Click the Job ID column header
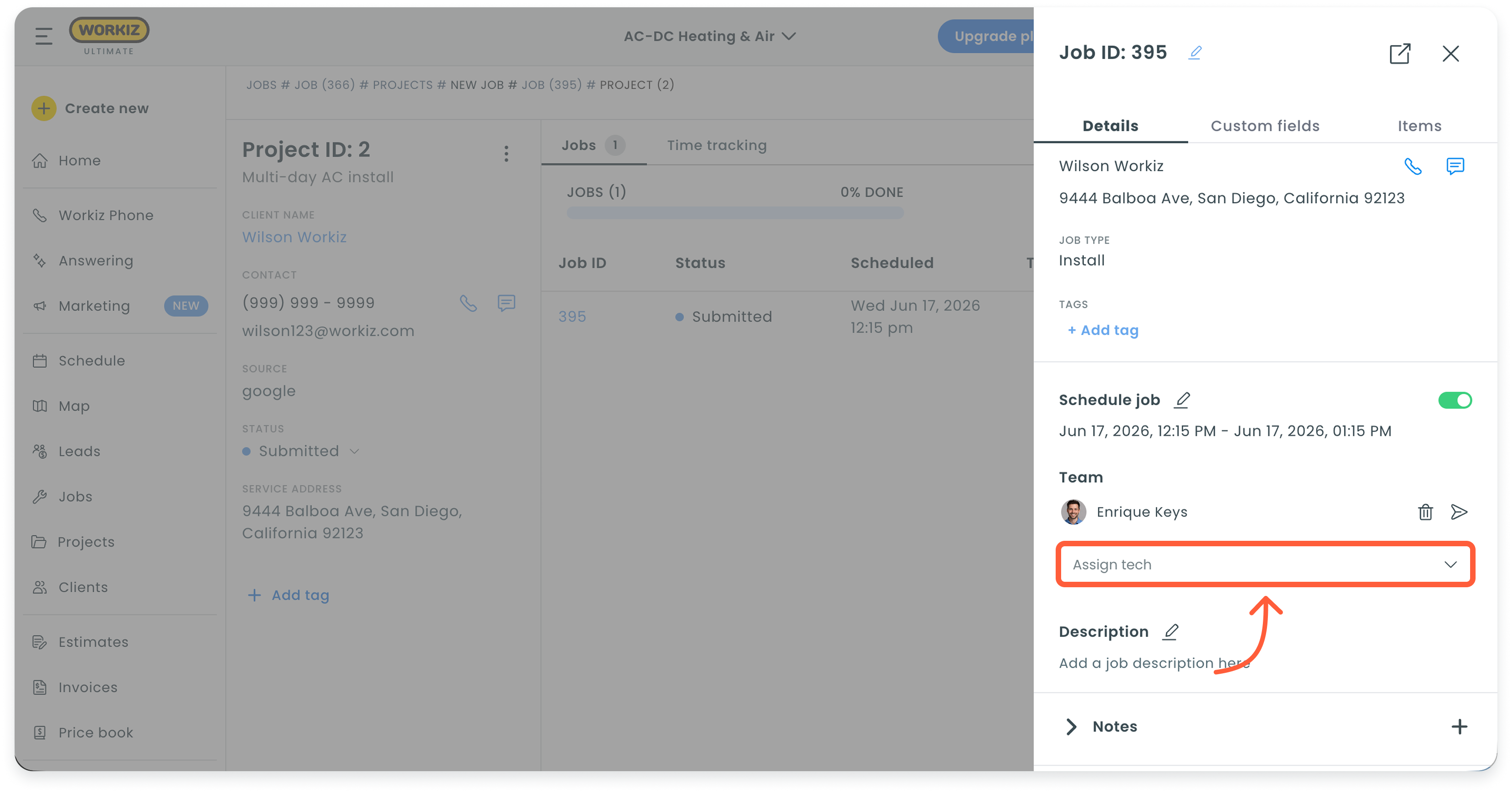 582,263
